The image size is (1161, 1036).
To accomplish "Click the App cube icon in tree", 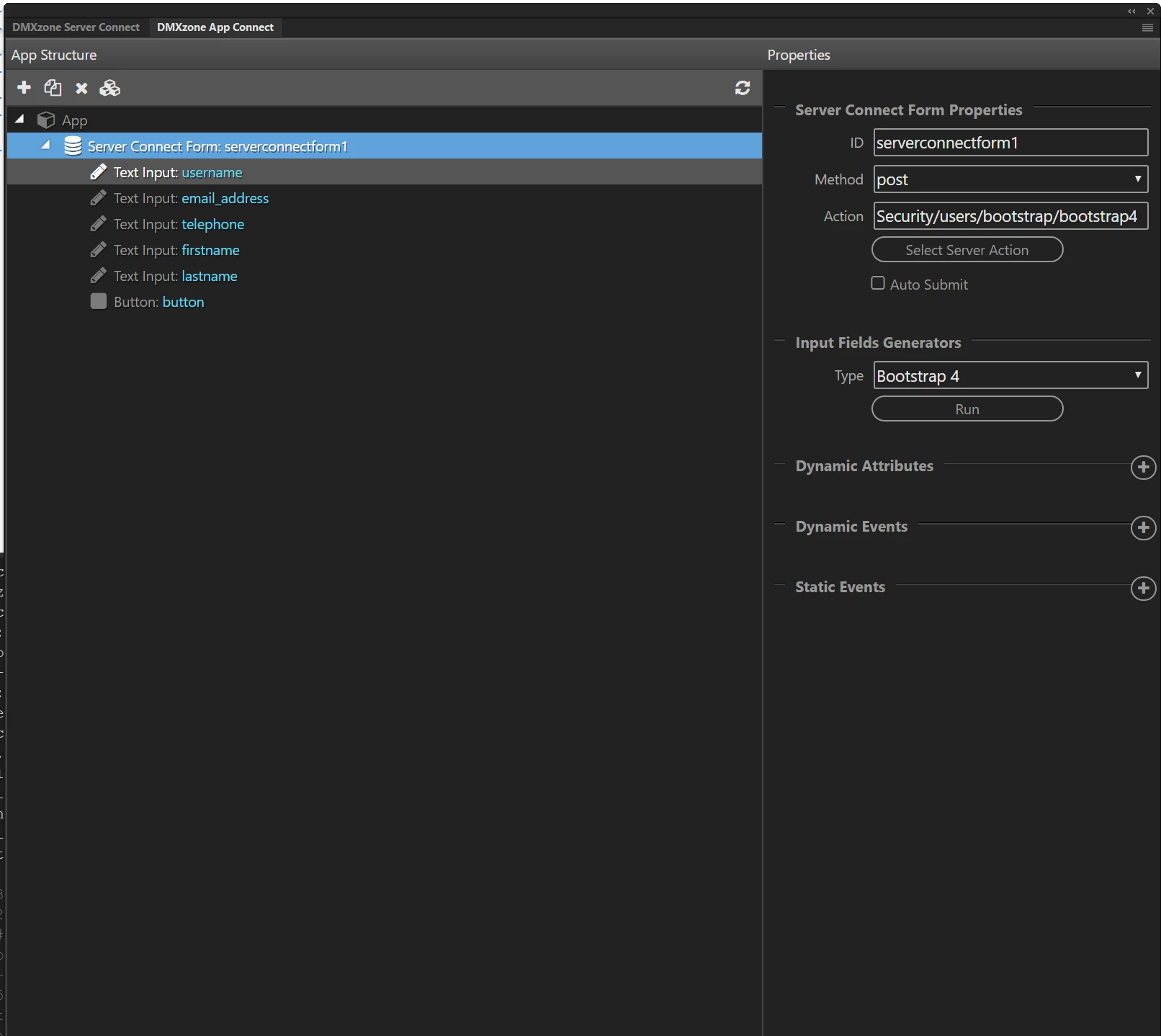I will [x=46, y=120].
